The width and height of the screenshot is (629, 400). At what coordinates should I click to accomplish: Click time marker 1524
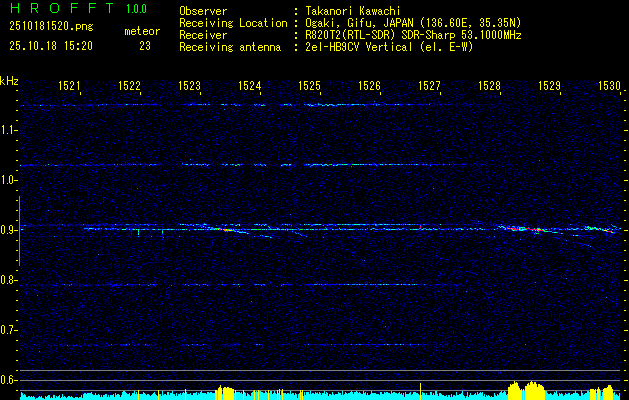click(x=249, y=85)
